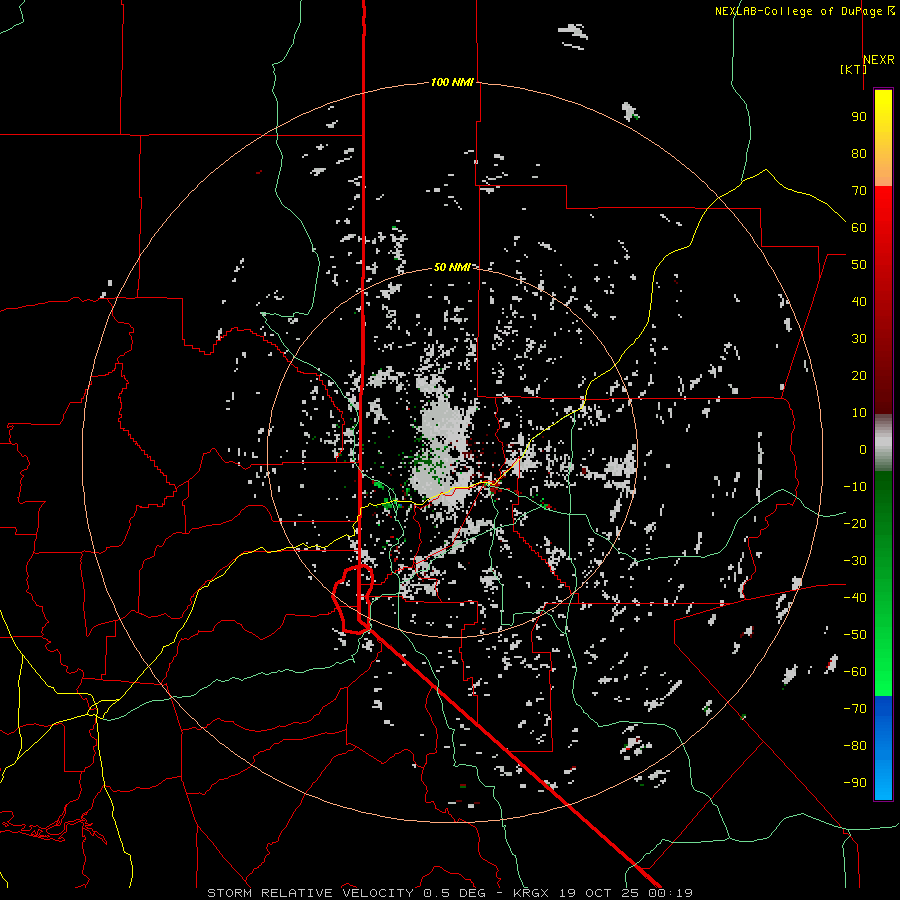Click the -10 value on the scale
Viewport: 900px width, 900px height.
pos(855,487)
